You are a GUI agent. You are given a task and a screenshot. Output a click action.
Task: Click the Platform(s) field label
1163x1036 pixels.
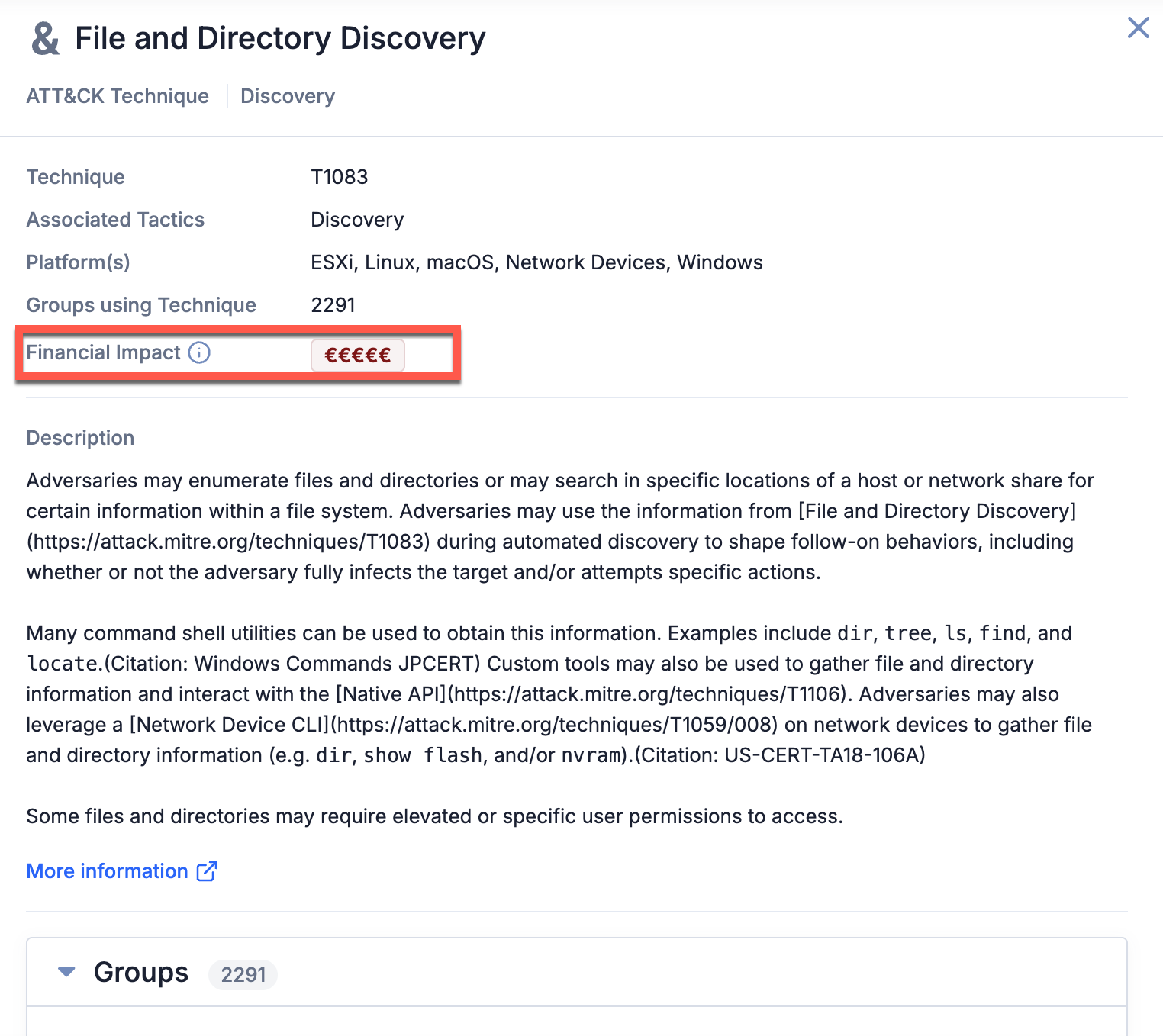coord(78,262)
